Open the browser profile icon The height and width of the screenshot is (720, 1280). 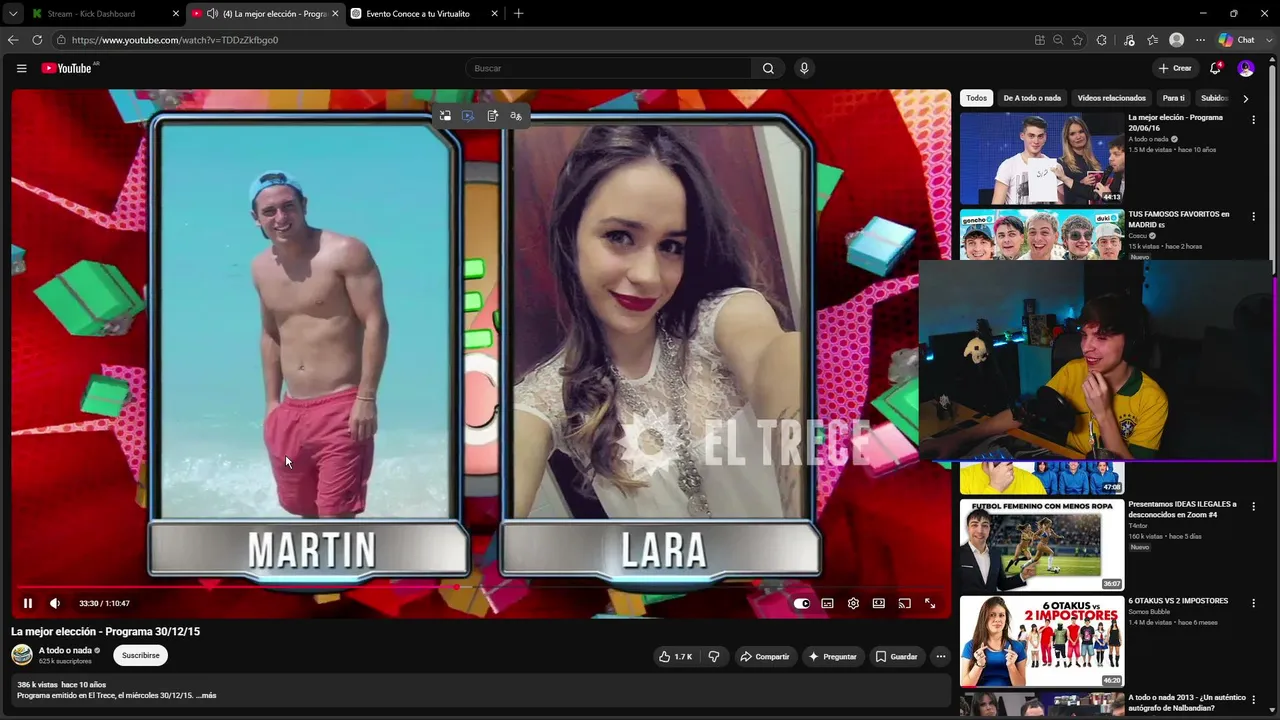click(x=1177, y=40)
